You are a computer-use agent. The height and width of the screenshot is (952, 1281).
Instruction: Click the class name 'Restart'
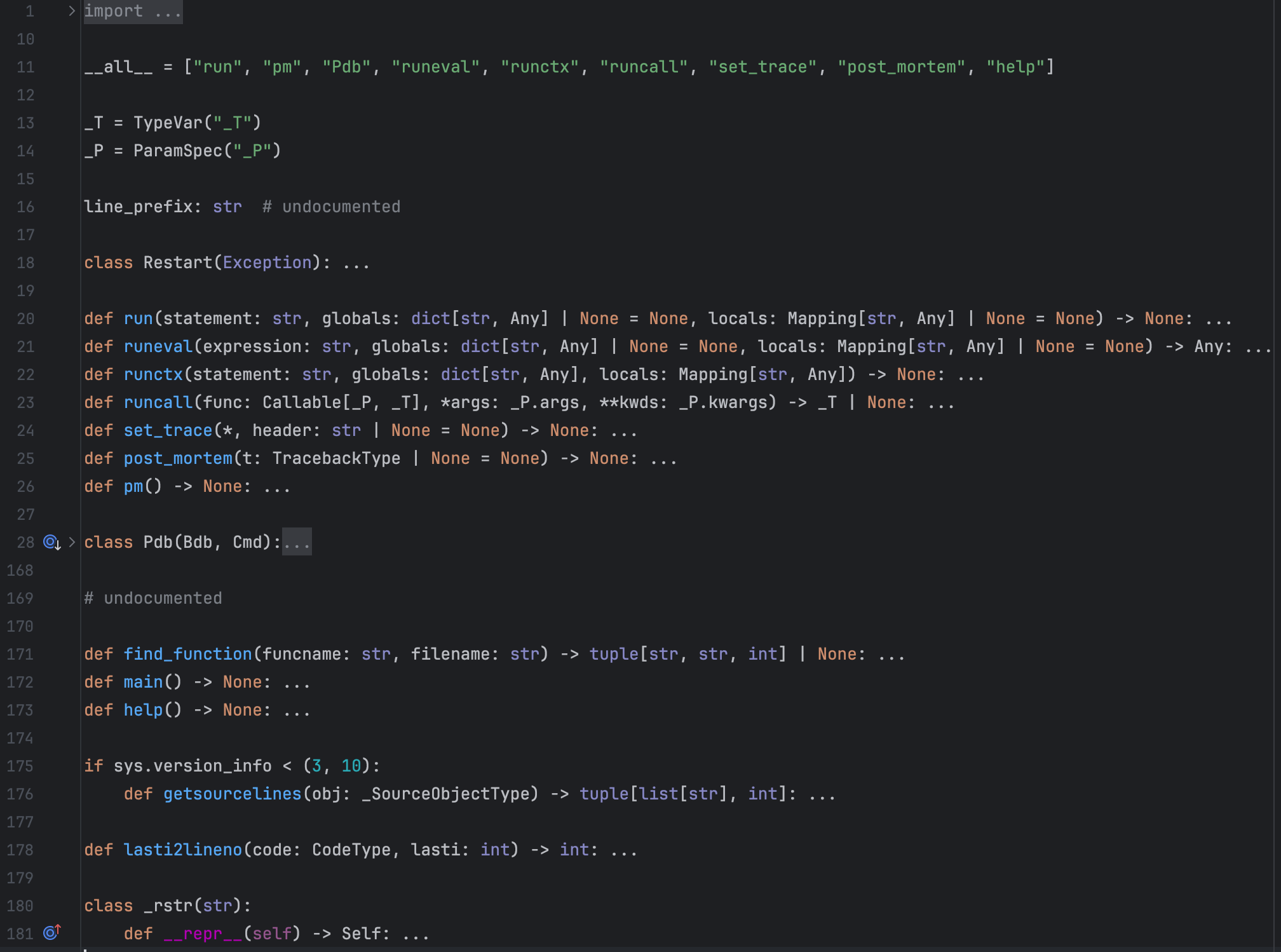pos(178,262)
